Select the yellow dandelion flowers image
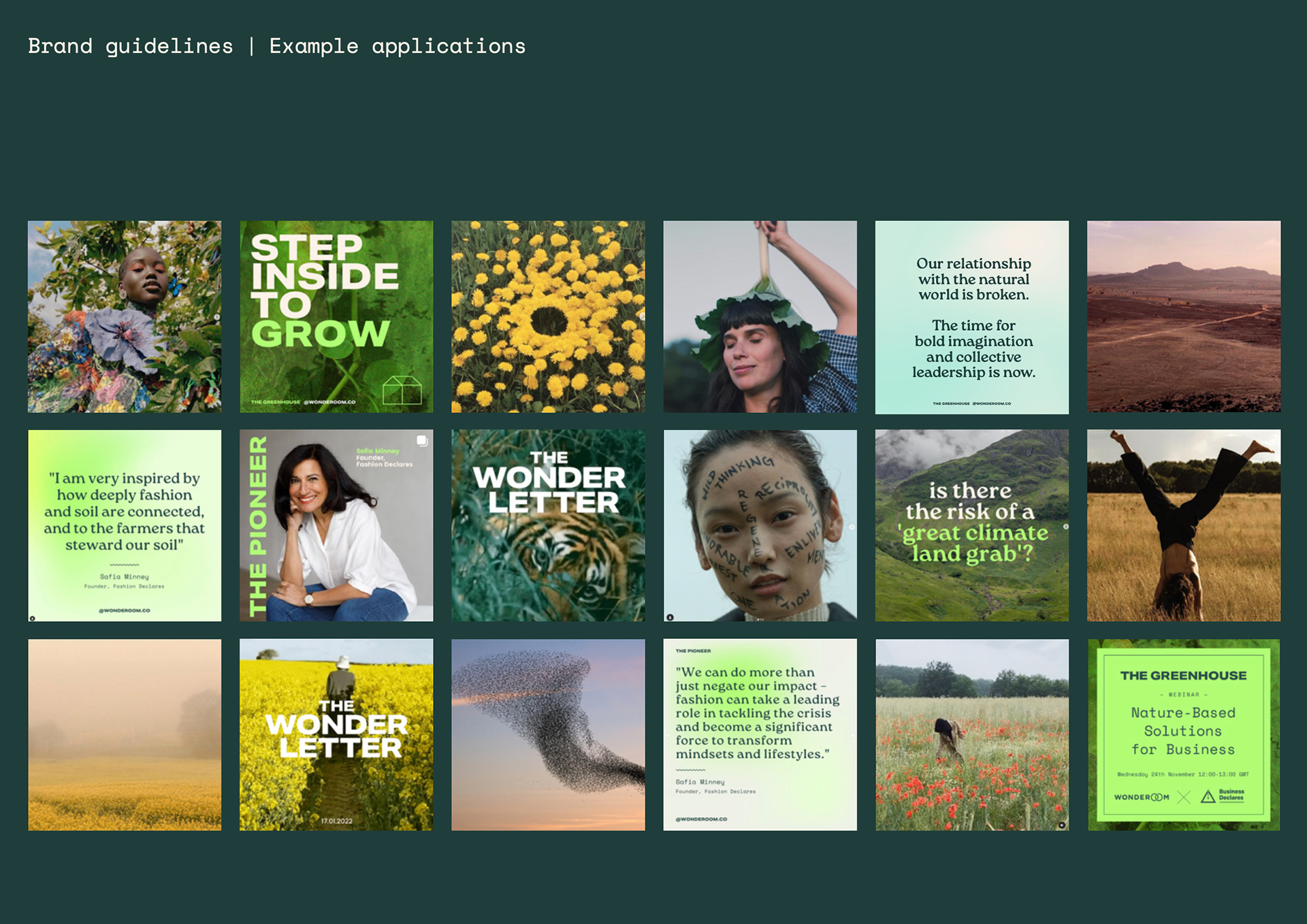1307x924 pixels. [x=548, y=316]
